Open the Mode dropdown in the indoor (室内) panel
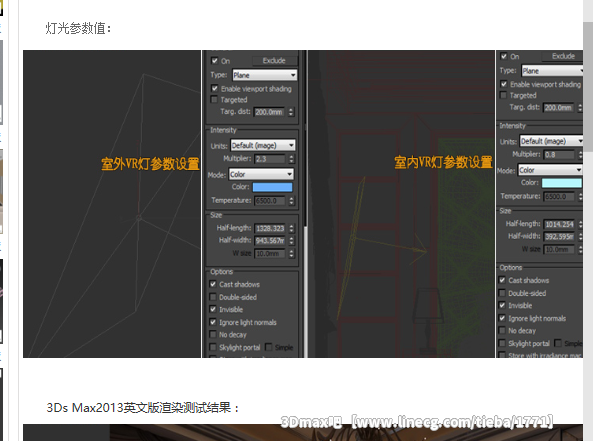The image size is (593, 441). [550, 170]
